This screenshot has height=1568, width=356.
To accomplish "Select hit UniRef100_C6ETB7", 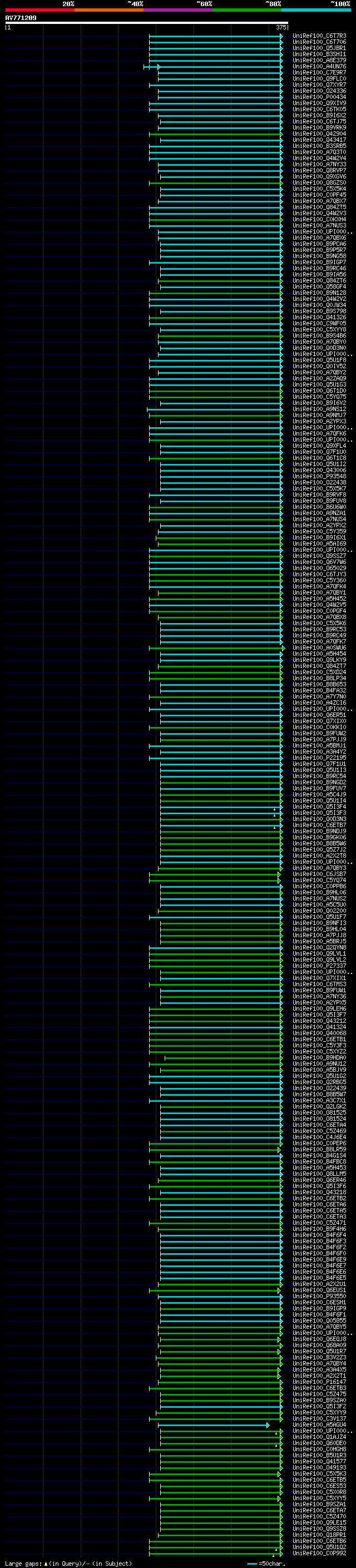I will pos(319,825).
